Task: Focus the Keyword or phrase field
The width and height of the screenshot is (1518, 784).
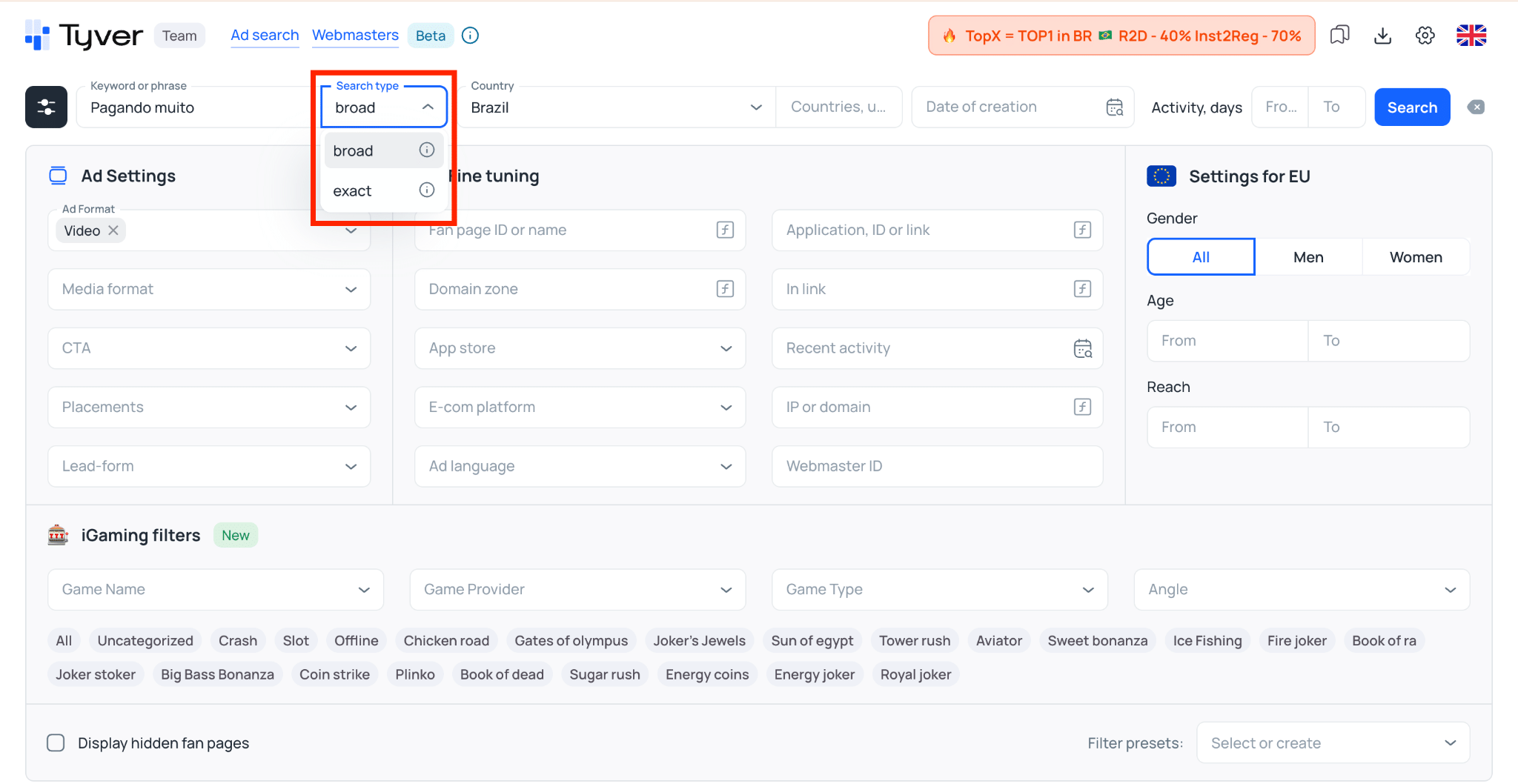Action: [x=196, y=107]
